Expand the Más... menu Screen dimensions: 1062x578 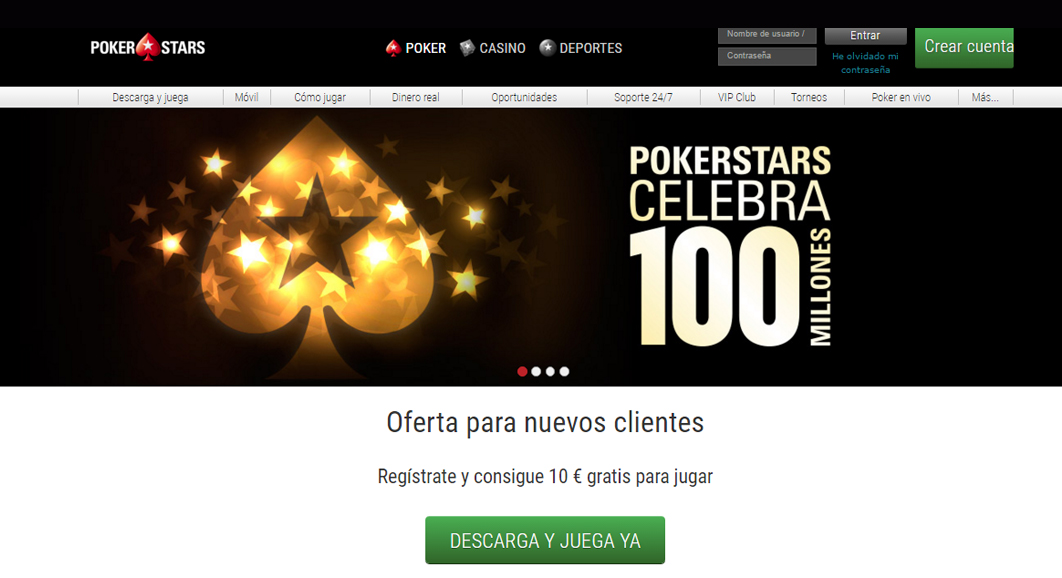[985, 98]
